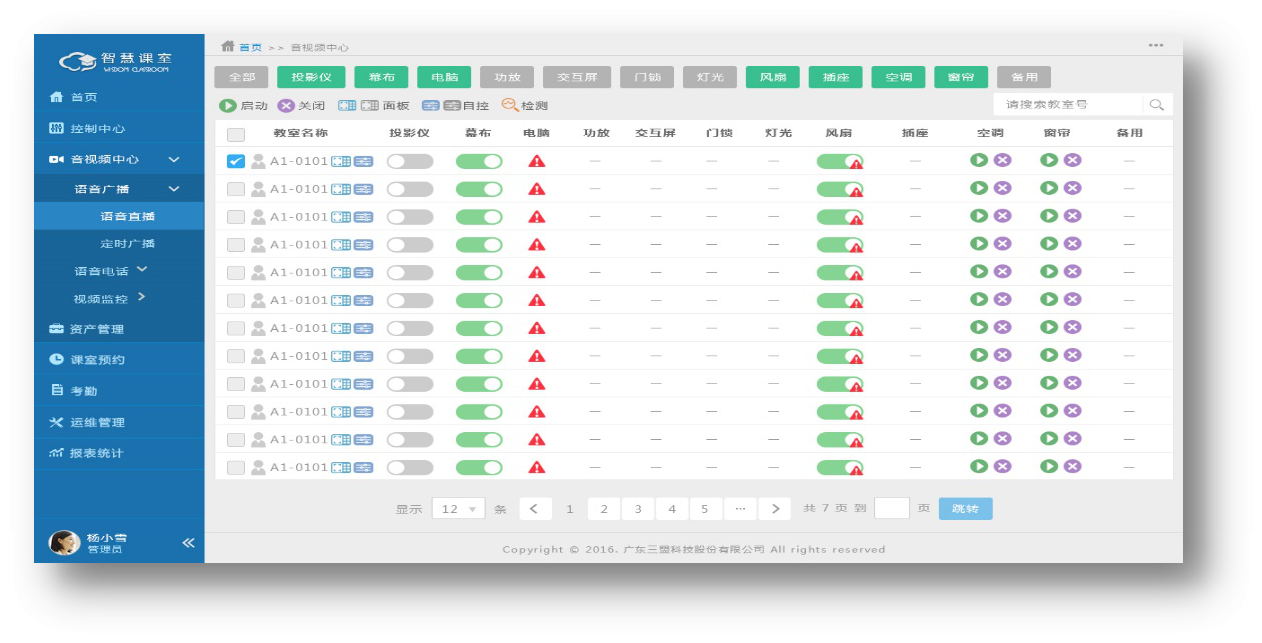Toggle the first row projector switch
This screenshot has height=643, width=1262.
click(410, 161)
